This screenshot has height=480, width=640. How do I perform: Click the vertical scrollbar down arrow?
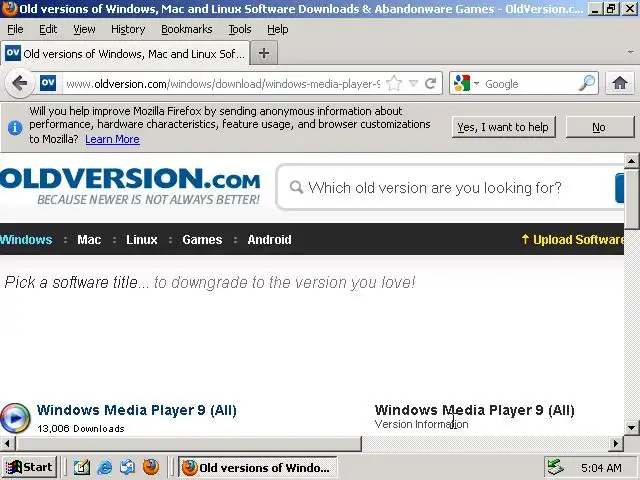click(x=631, y=428)
